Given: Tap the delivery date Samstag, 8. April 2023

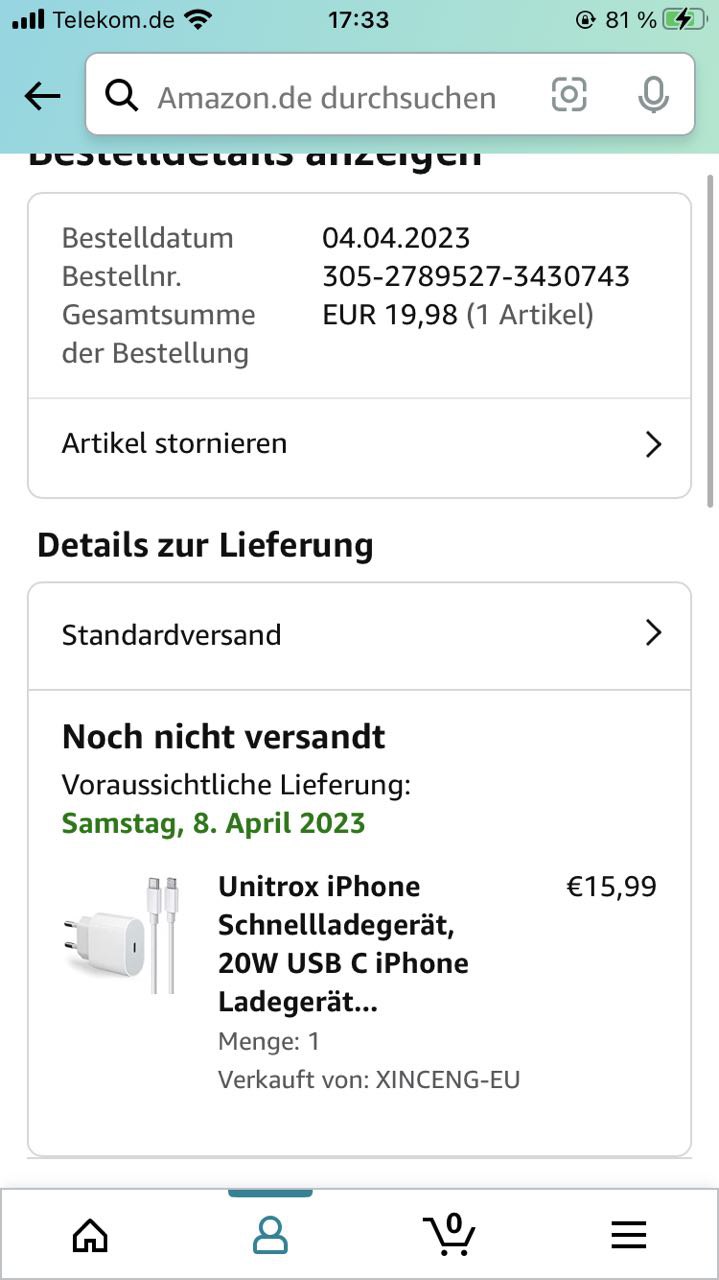Looking at the screenshot, I should click(213, 824).
